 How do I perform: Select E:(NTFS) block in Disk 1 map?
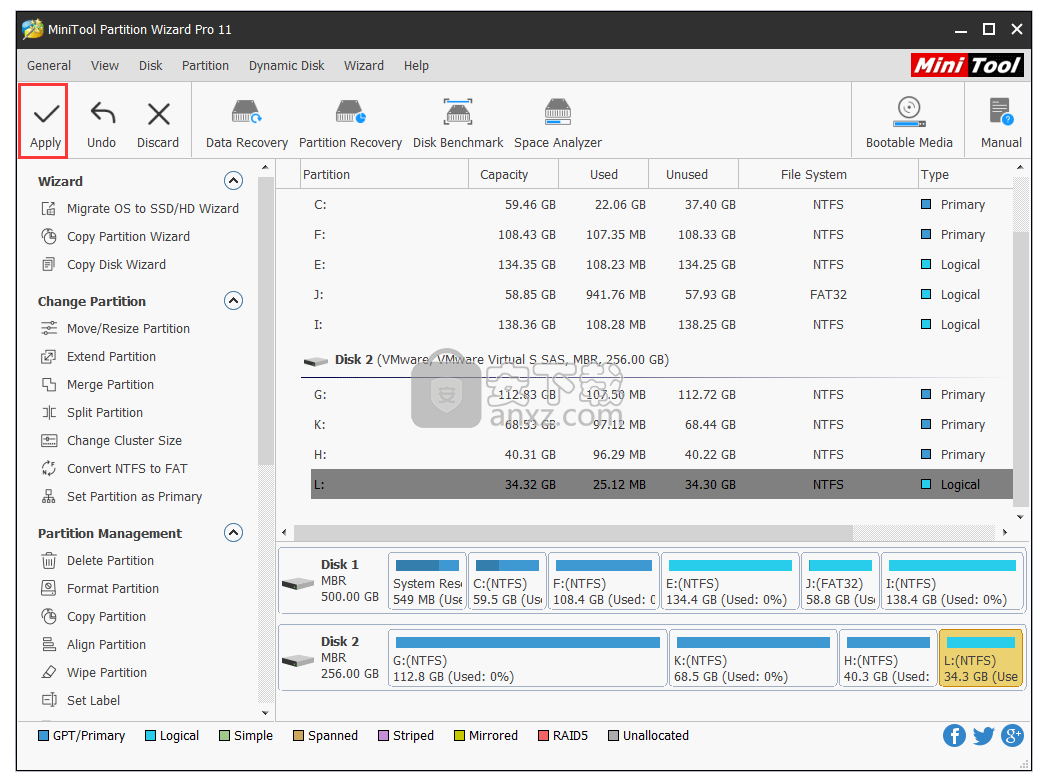click(730, 583)
